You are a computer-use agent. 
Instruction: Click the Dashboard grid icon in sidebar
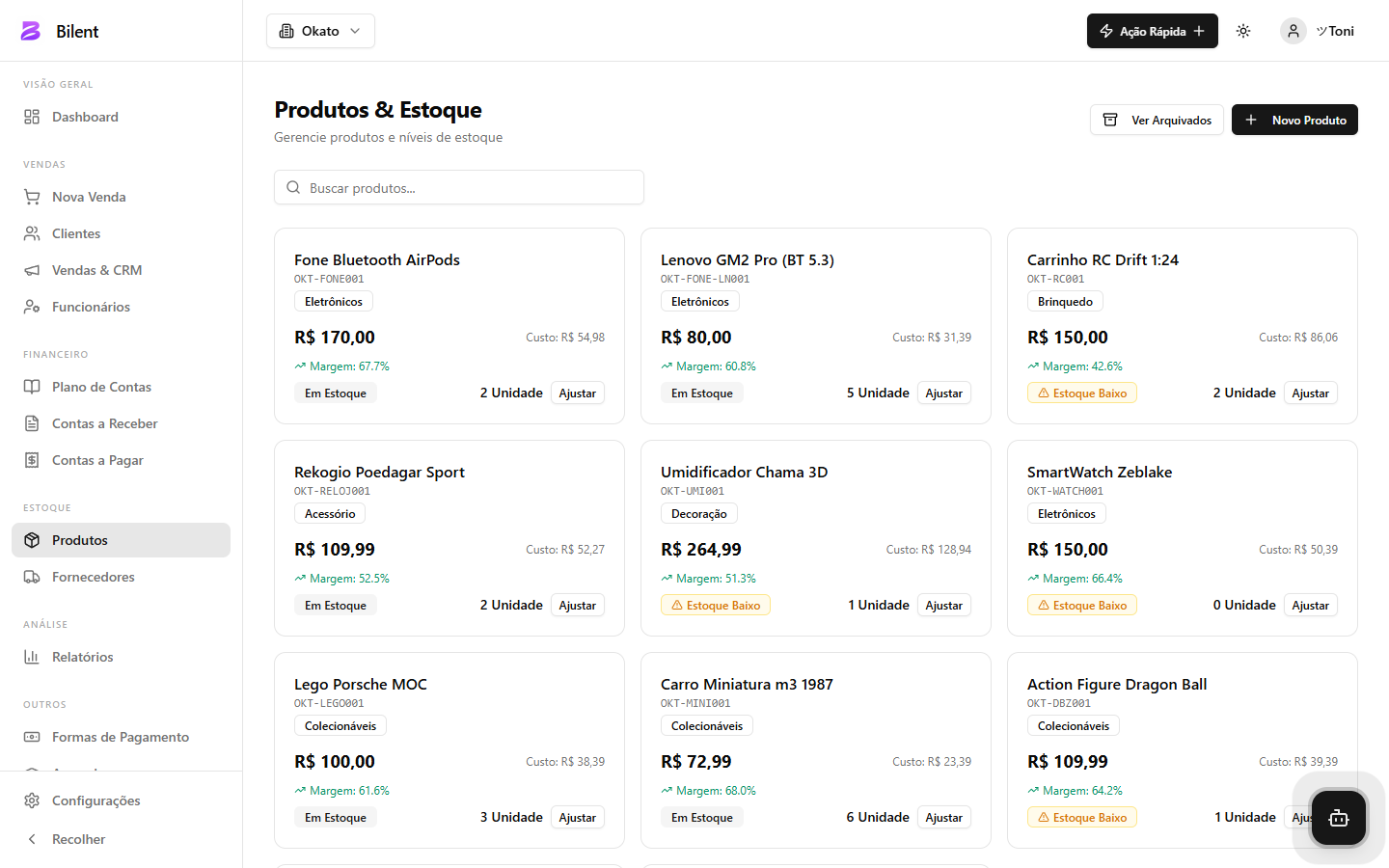point(32,117)
